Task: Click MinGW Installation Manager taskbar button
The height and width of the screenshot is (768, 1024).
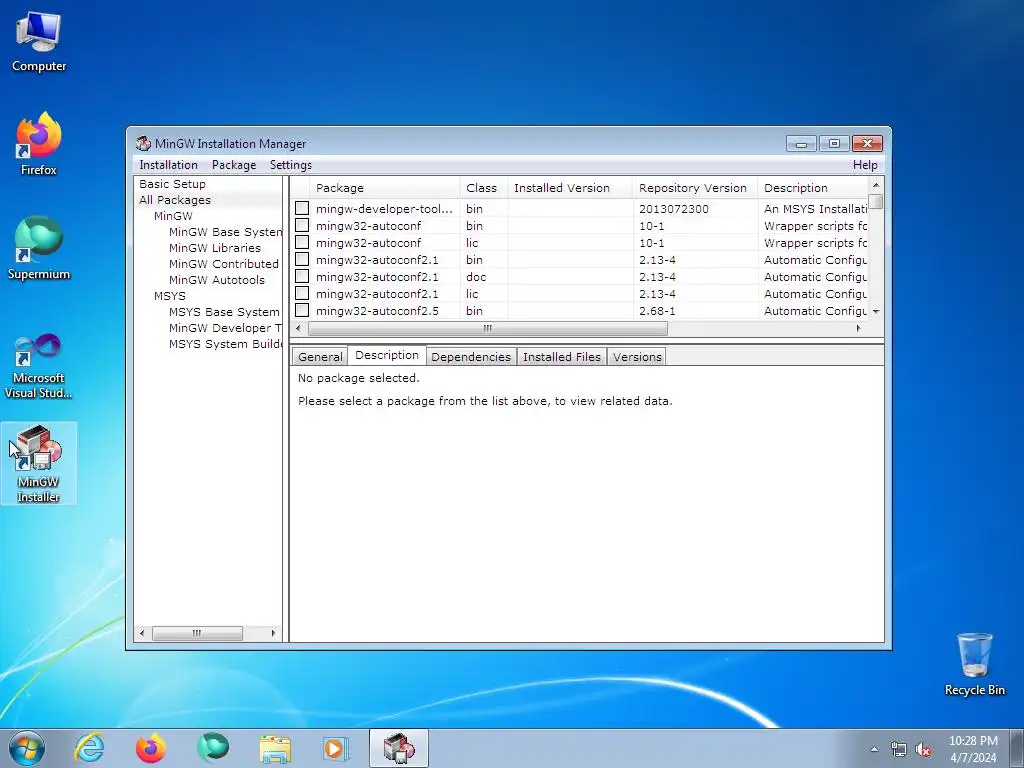Action: pos(399,748)
